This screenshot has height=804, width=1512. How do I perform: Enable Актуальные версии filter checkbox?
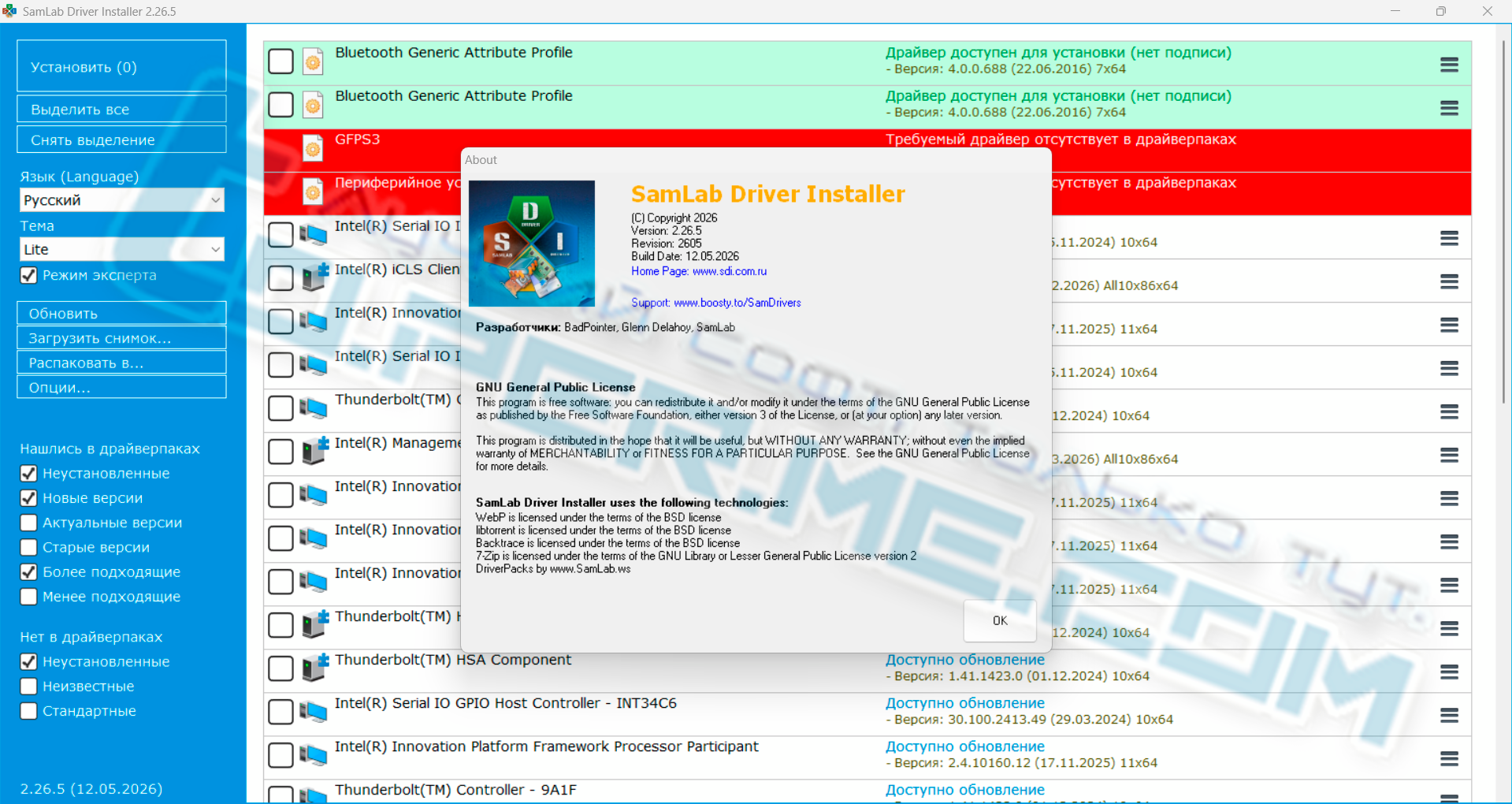coord(28,523)
